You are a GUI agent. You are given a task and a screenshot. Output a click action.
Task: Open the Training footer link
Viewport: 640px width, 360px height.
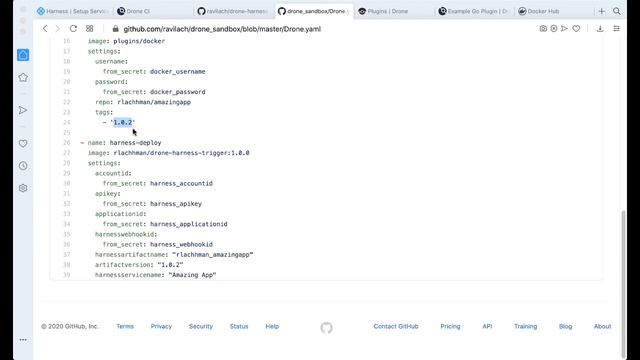tap(525, 327)
